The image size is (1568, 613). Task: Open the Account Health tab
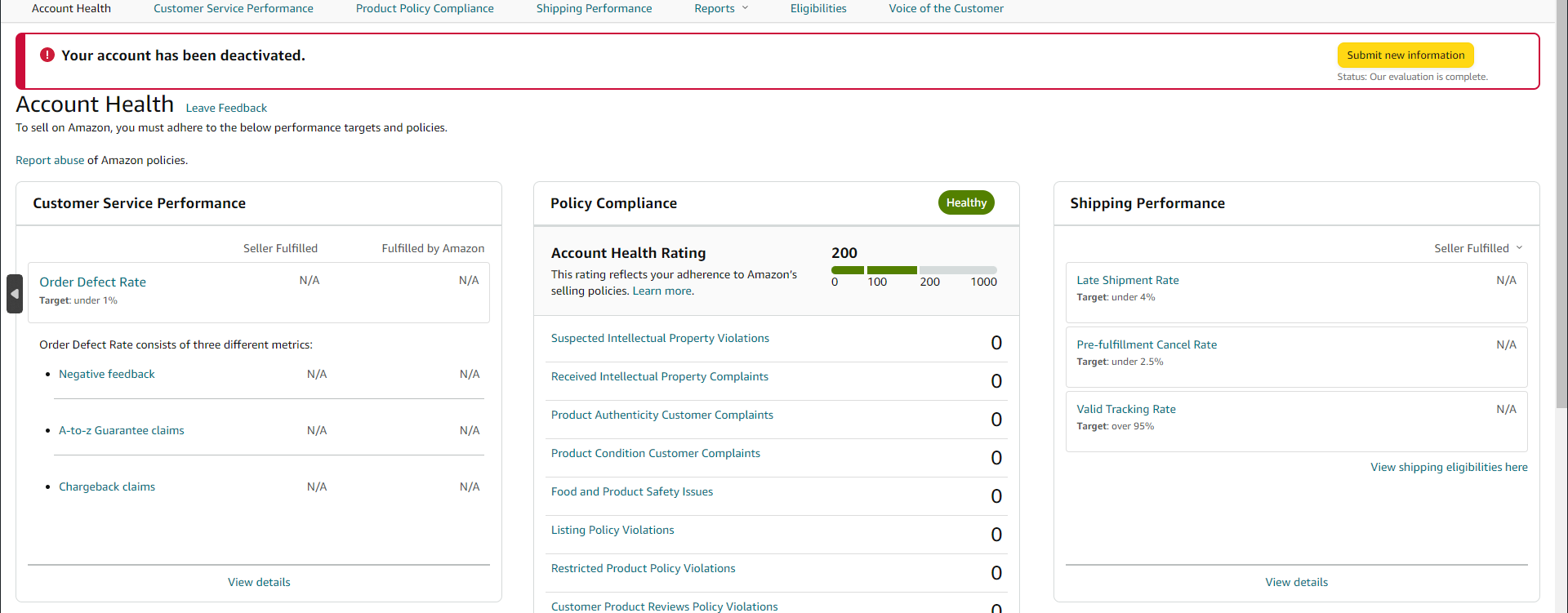71,8
